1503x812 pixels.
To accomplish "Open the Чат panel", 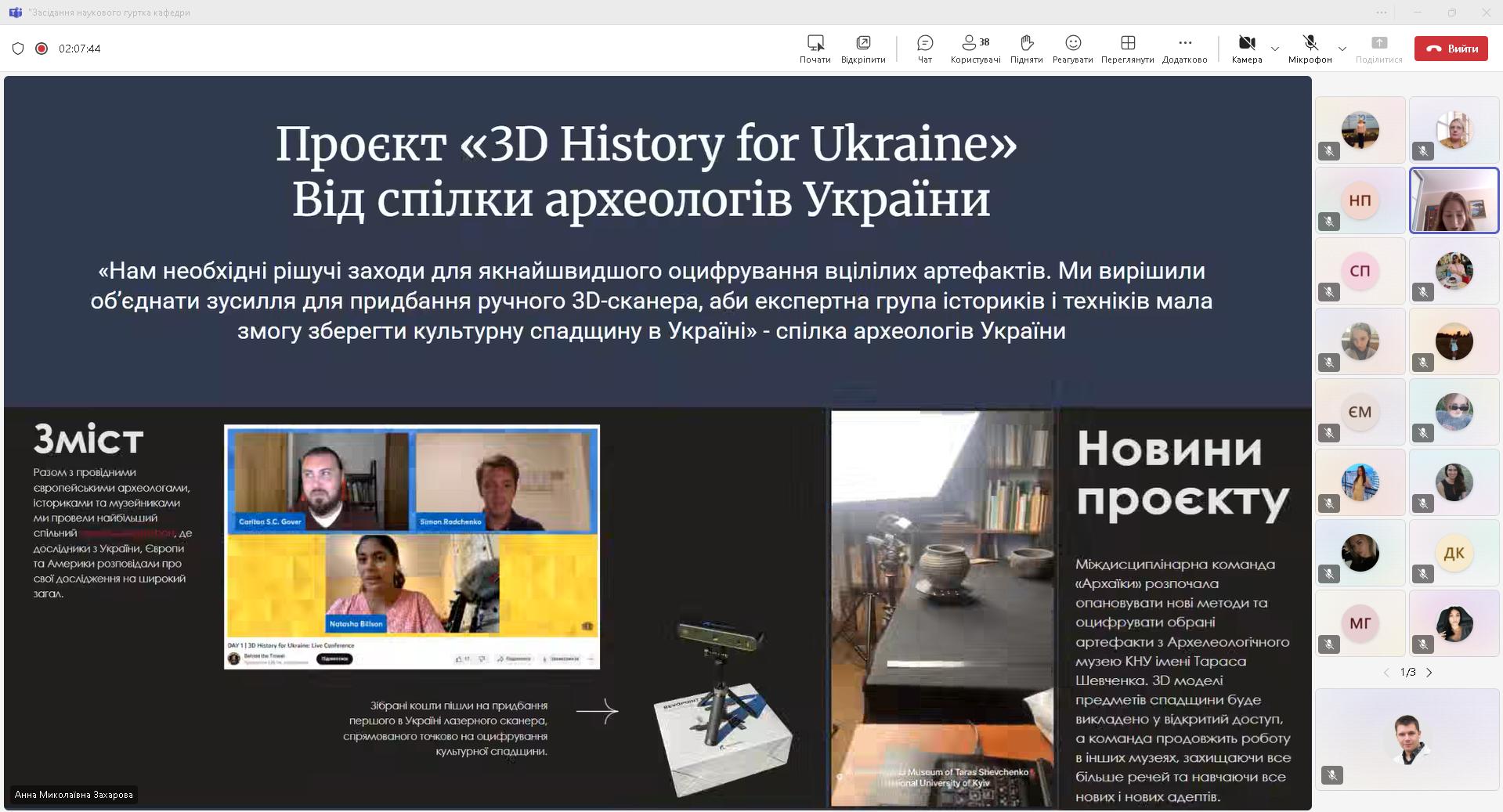I will click(x=925, y=49).
